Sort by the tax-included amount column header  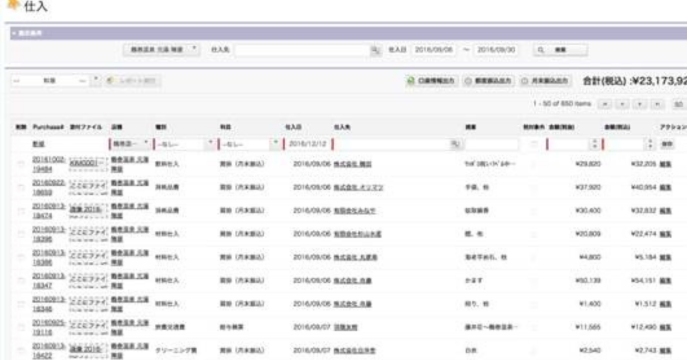(617, 127)
